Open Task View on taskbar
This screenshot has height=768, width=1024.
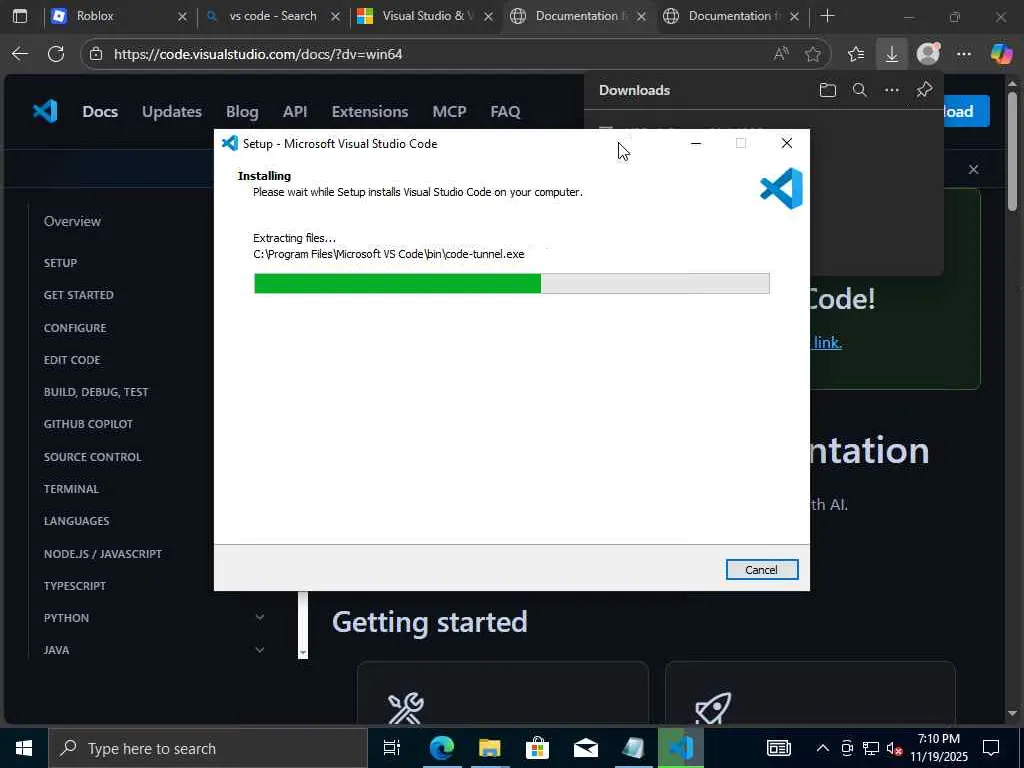click(x=392, y=748)
